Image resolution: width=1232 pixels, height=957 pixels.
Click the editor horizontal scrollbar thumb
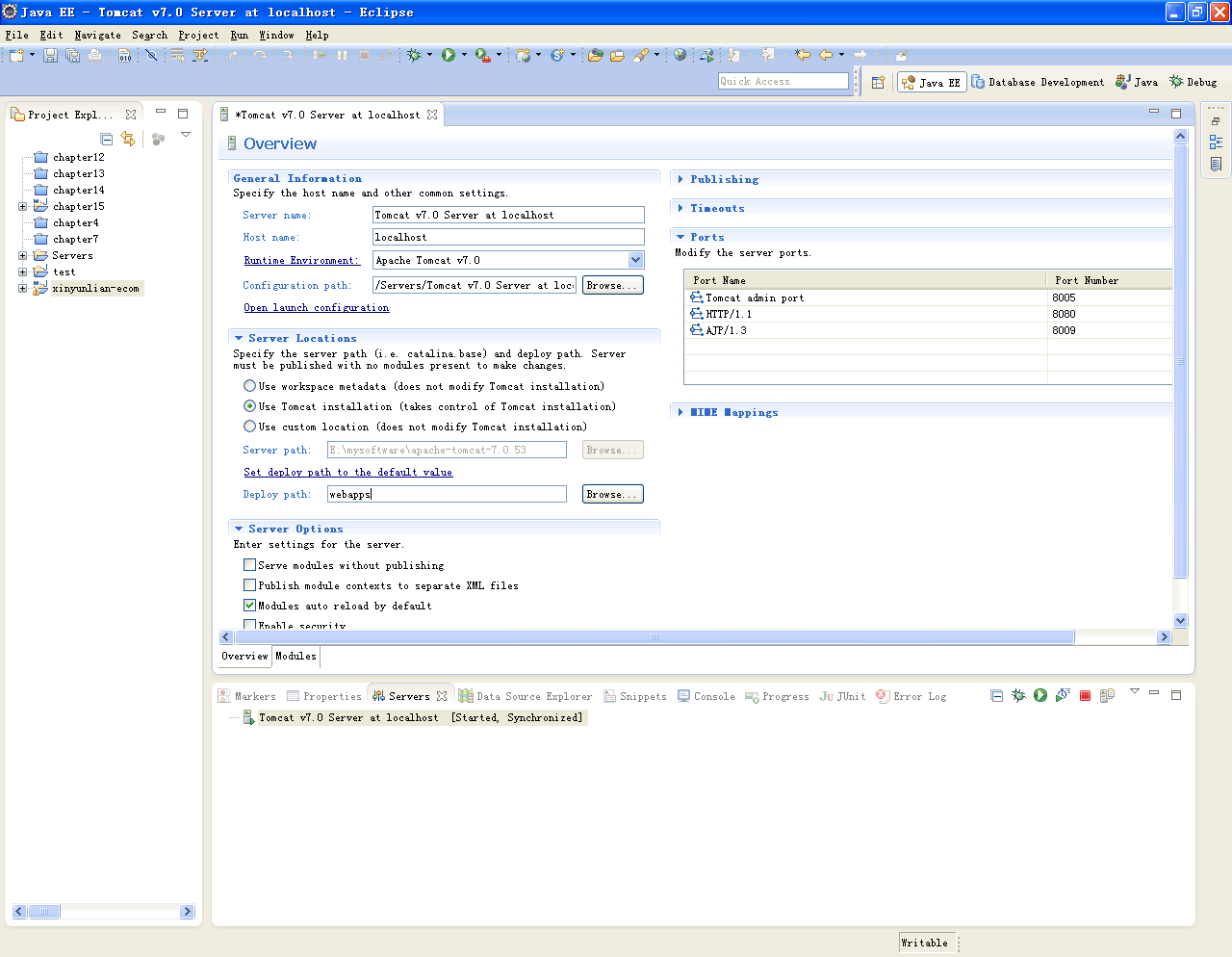pyautogui.click(x=654, y=636)
